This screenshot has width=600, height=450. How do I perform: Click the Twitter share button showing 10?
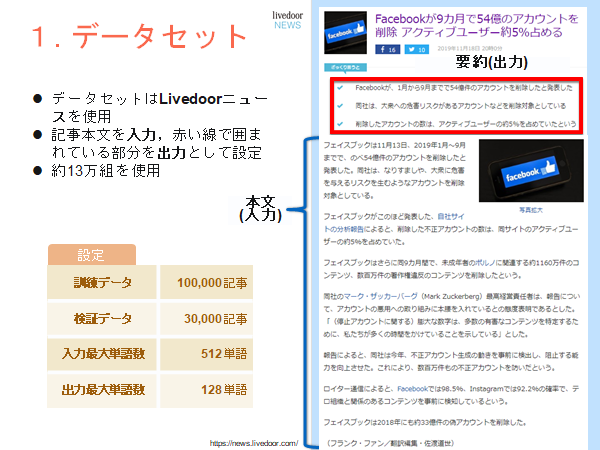coord(417,49)
